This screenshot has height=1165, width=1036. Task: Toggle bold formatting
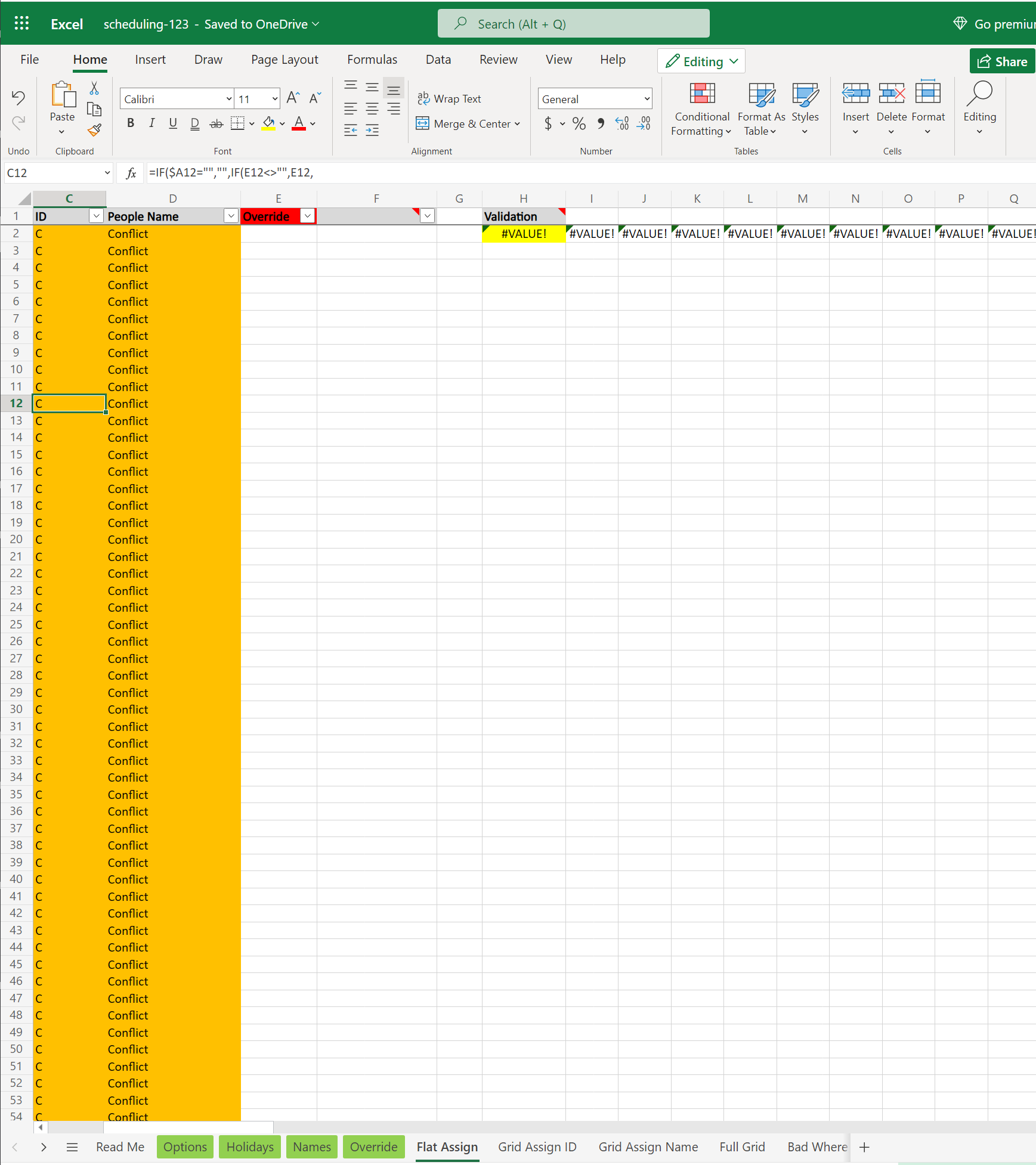(130, 123)
